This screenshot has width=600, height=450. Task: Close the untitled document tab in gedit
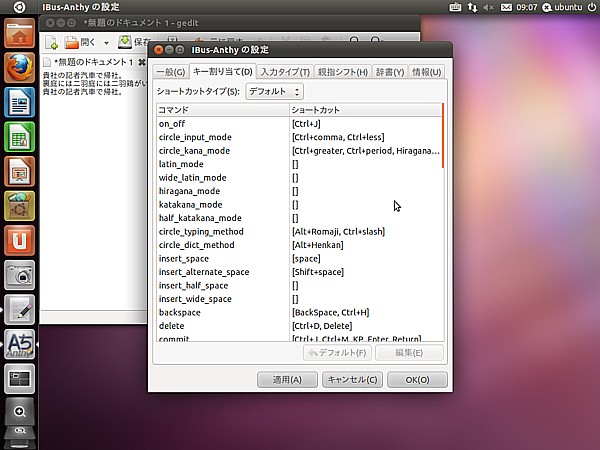[x=142, y=62]
